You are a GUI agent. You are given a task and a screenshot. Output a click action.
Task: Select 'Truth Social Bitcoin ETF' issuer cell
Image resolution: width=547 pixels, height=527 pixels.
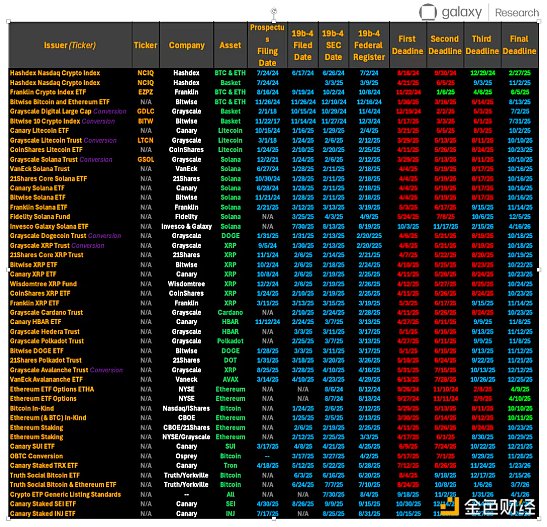coord(45,475)
